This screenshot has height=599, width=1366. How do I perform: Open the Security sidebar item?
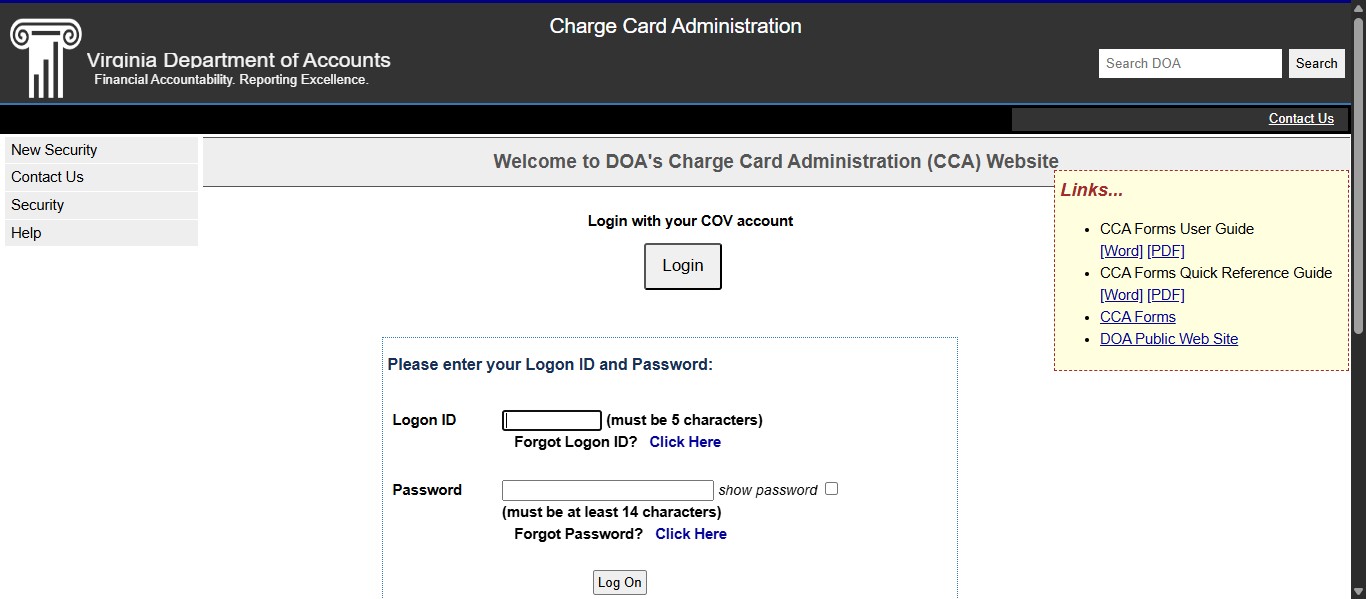37,205
